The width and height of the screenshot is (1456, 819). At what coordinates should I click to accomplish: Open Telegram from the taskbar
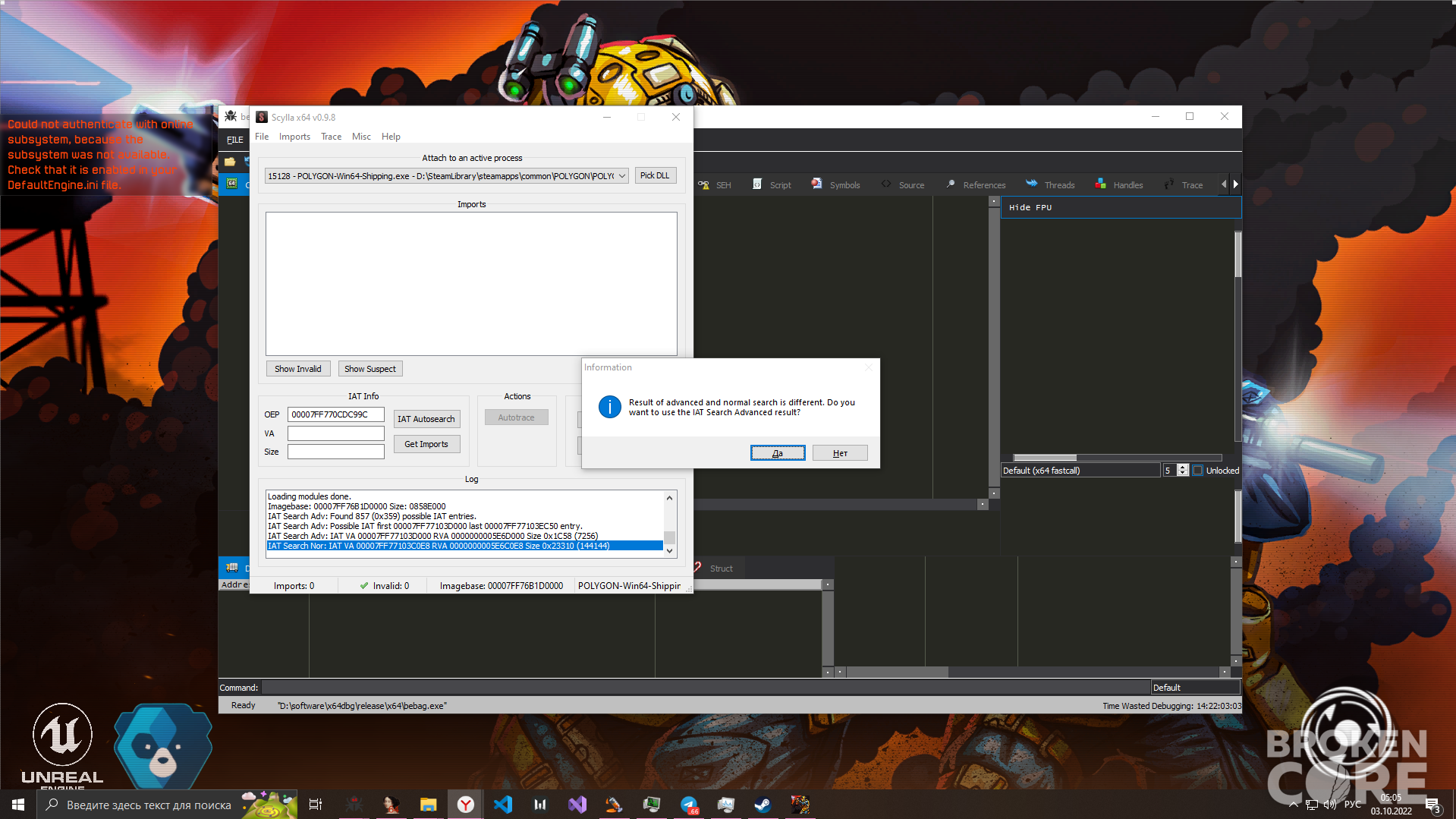pyautogui.click(x=689, y=805)
